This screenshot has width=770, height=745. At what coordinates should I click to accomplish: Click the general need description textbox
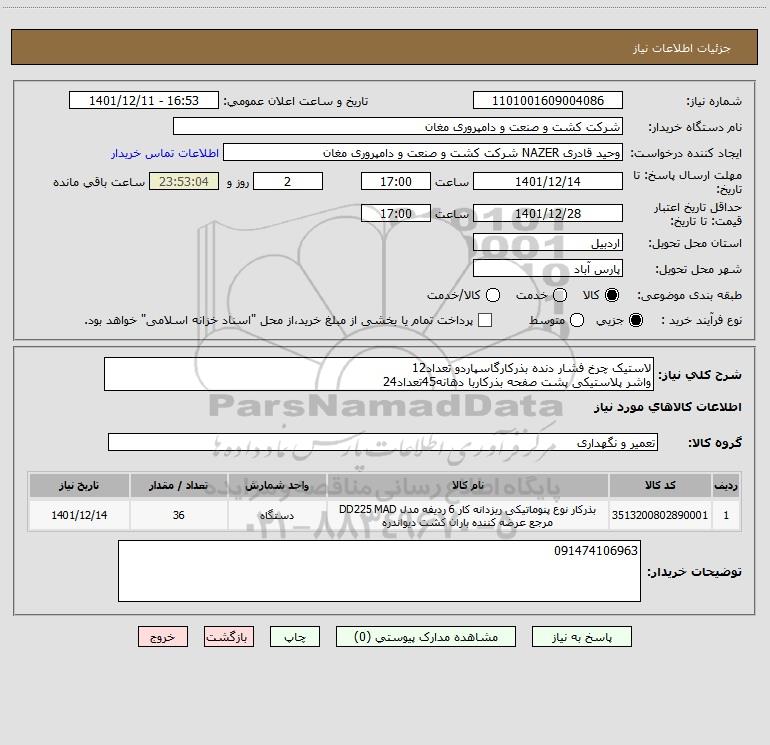(x=379, y=375)
